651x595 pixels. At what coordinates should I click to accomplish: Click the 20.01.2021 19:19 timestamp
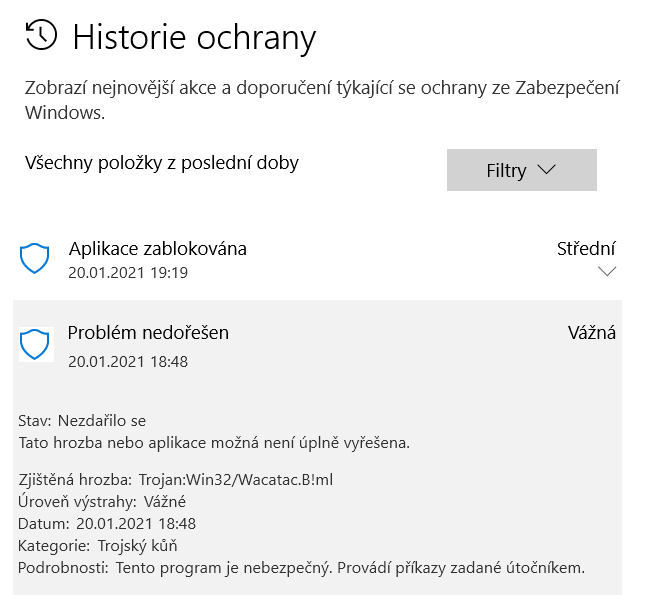(x=128, y=272)
